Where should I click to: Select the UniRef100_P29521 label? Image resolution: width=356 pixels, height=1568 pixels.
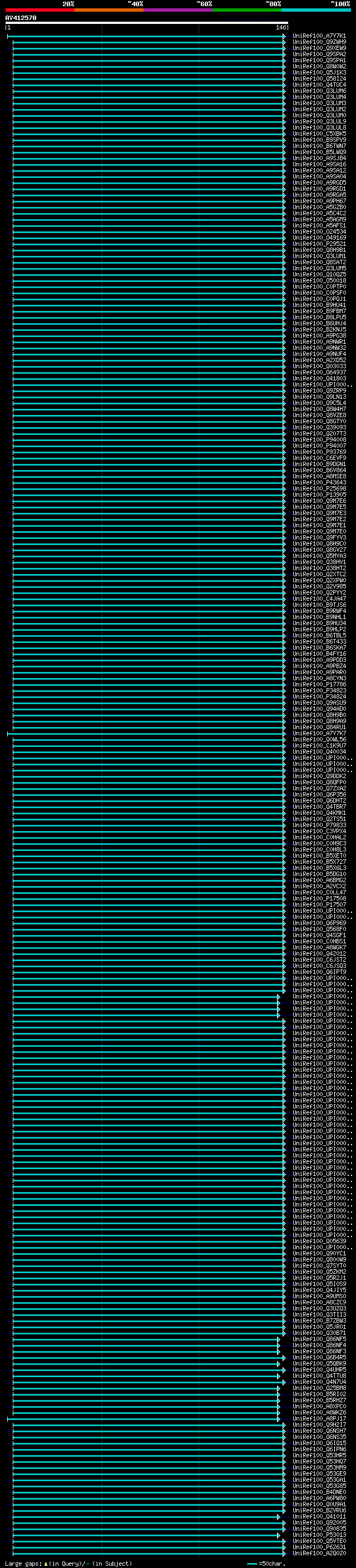coord(319,244)
